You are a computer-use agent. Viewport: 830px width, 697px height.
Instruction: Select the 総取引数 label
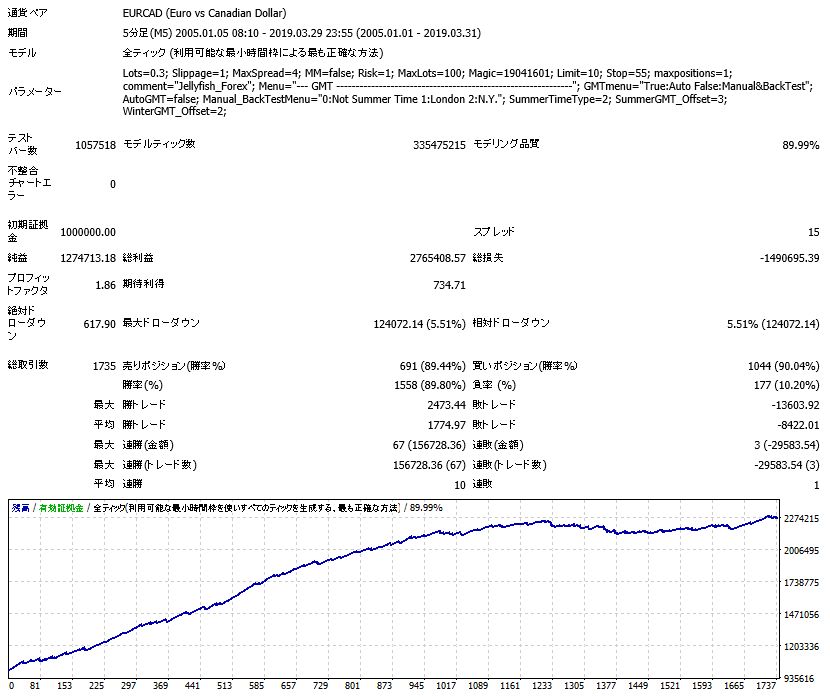tap(28, 365)
